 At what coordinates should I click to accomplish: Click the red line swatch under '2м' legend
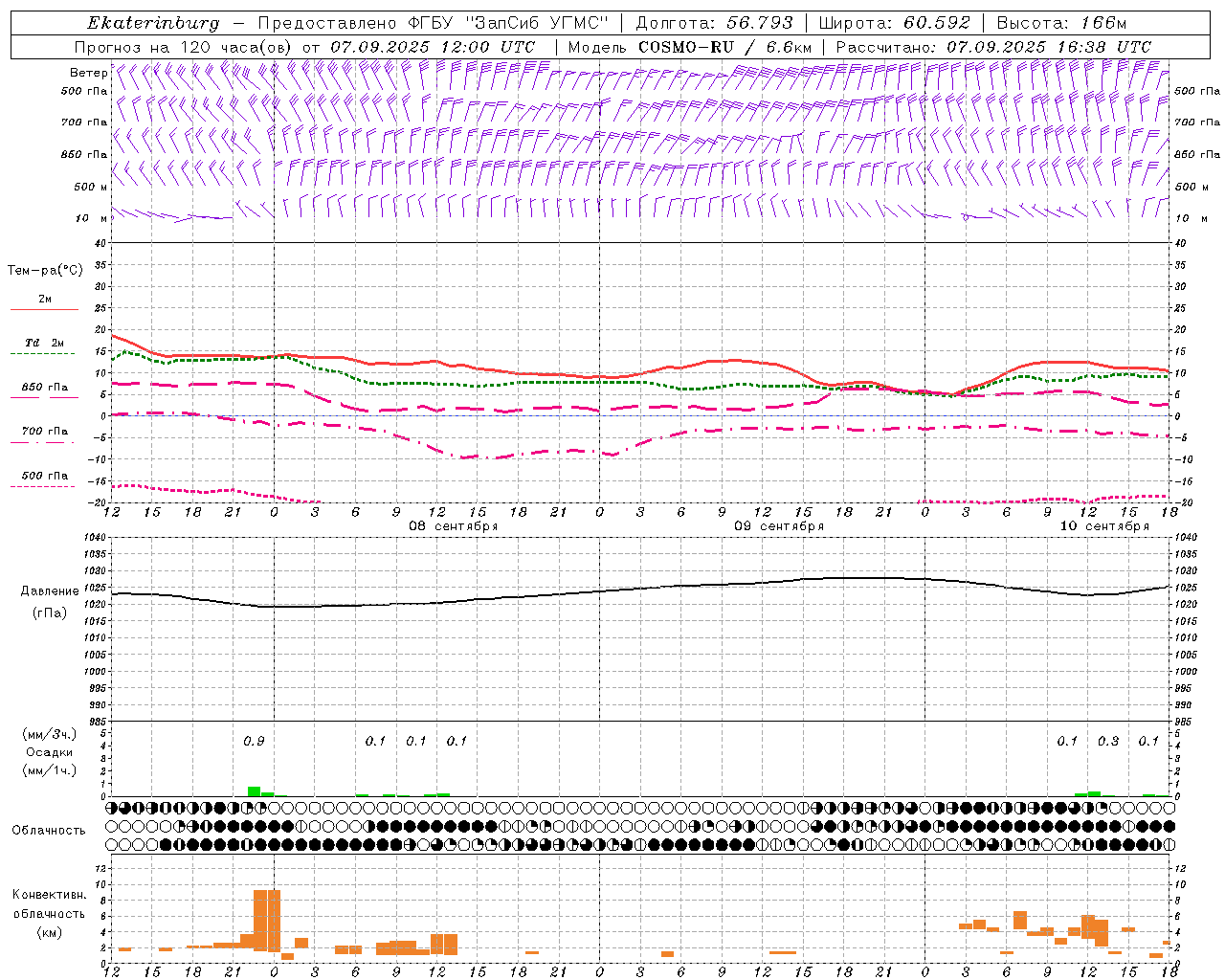44,310
